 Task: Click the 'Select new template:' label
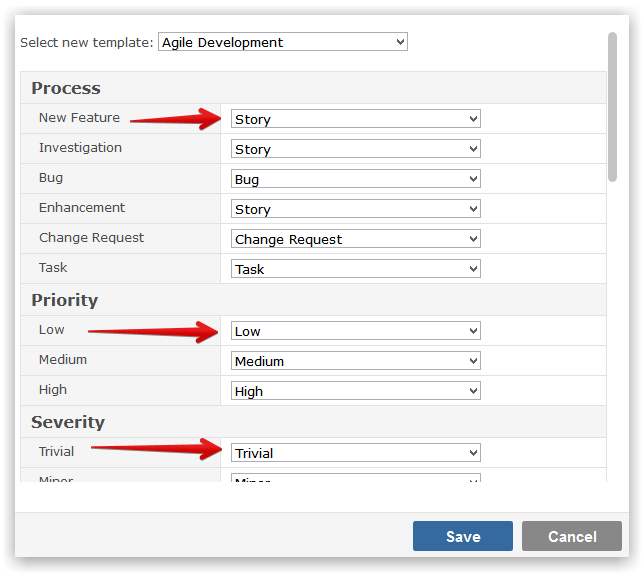(x=87, y=42)
